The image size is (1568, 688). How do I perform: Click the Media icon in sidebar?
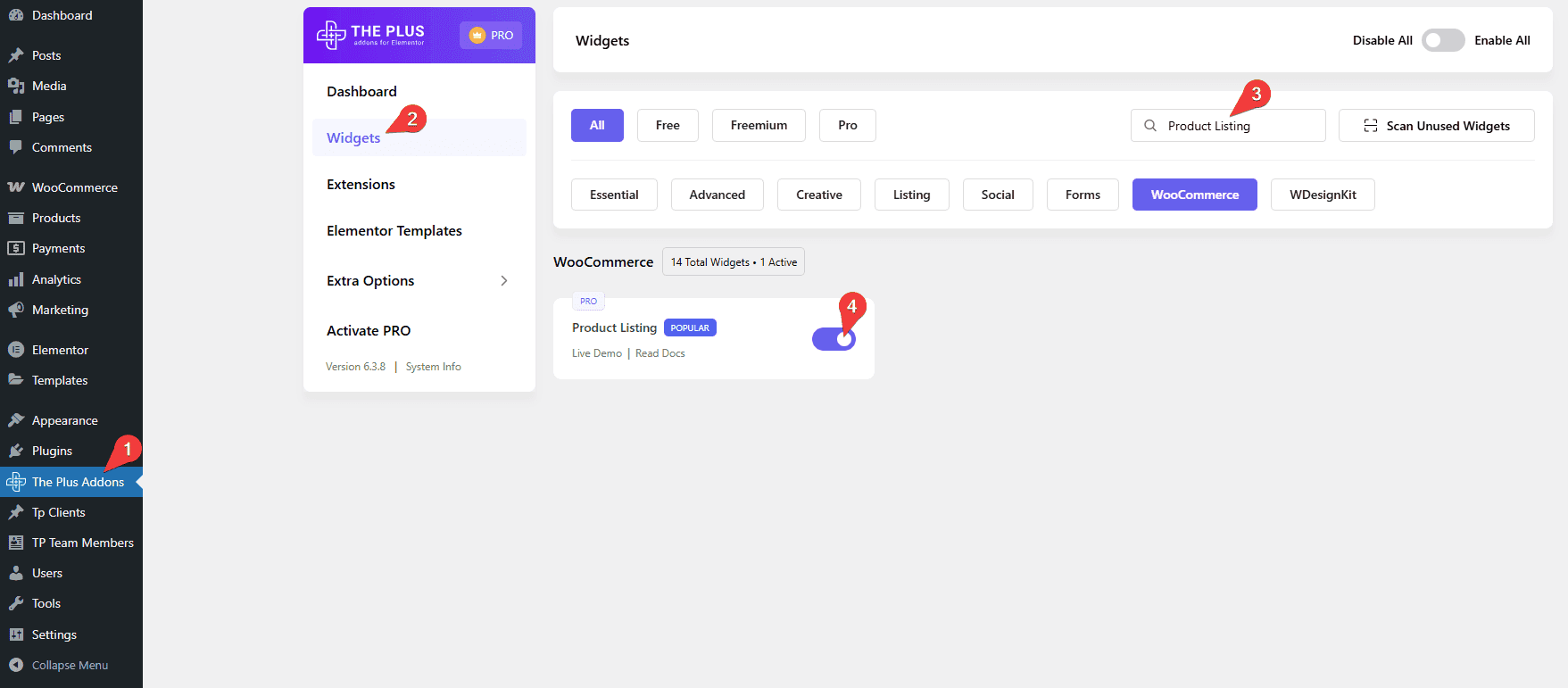[x=16, y=86]
